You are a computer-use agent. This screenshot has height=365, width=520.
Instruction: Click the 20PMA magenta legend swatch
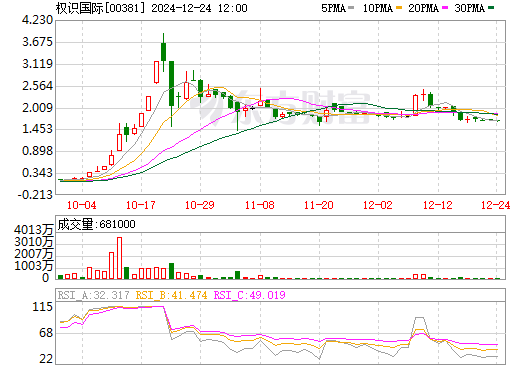[x=445, y=8]
